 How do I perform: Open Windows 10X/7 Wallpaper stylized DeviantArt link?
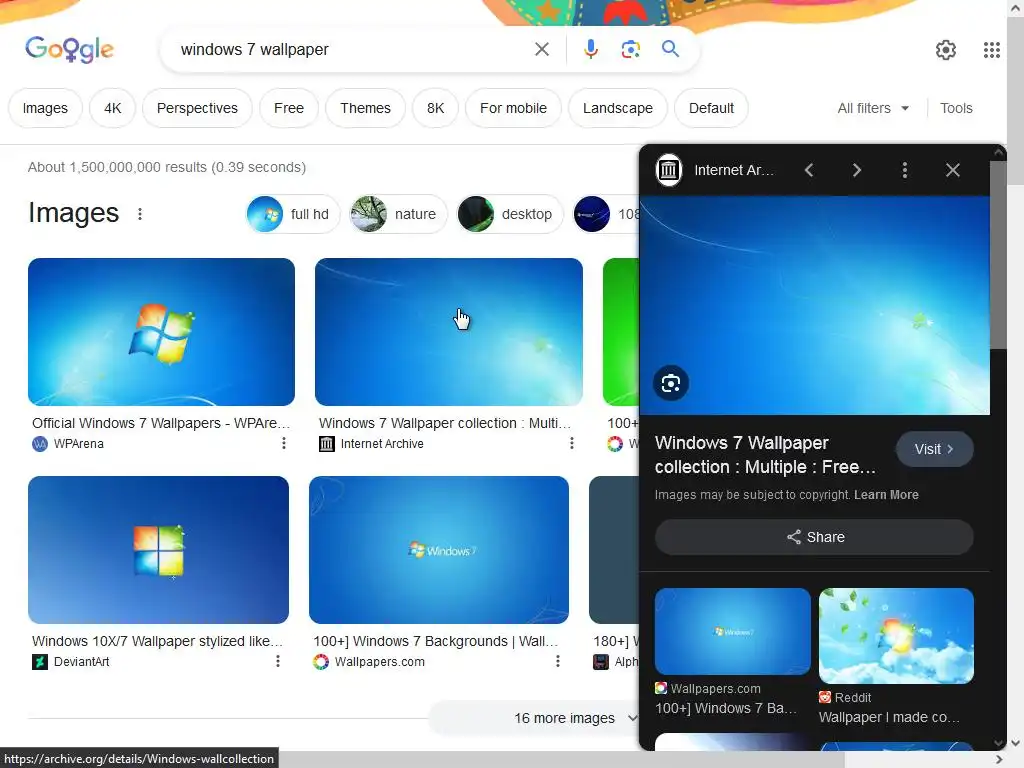click(157, 641)
